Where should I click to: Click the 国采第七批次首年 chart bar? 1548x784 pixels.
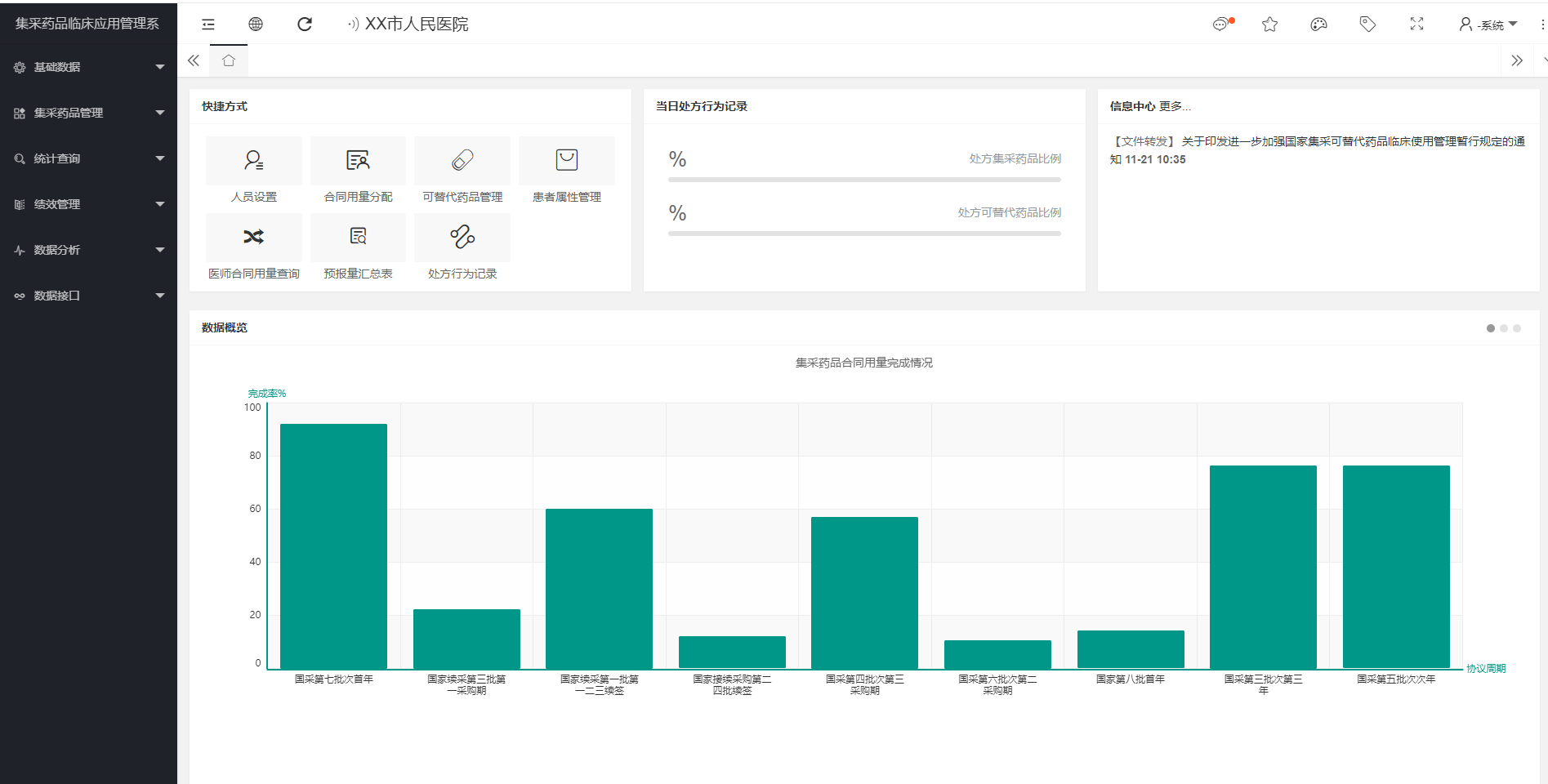click(x=333, y=546)
